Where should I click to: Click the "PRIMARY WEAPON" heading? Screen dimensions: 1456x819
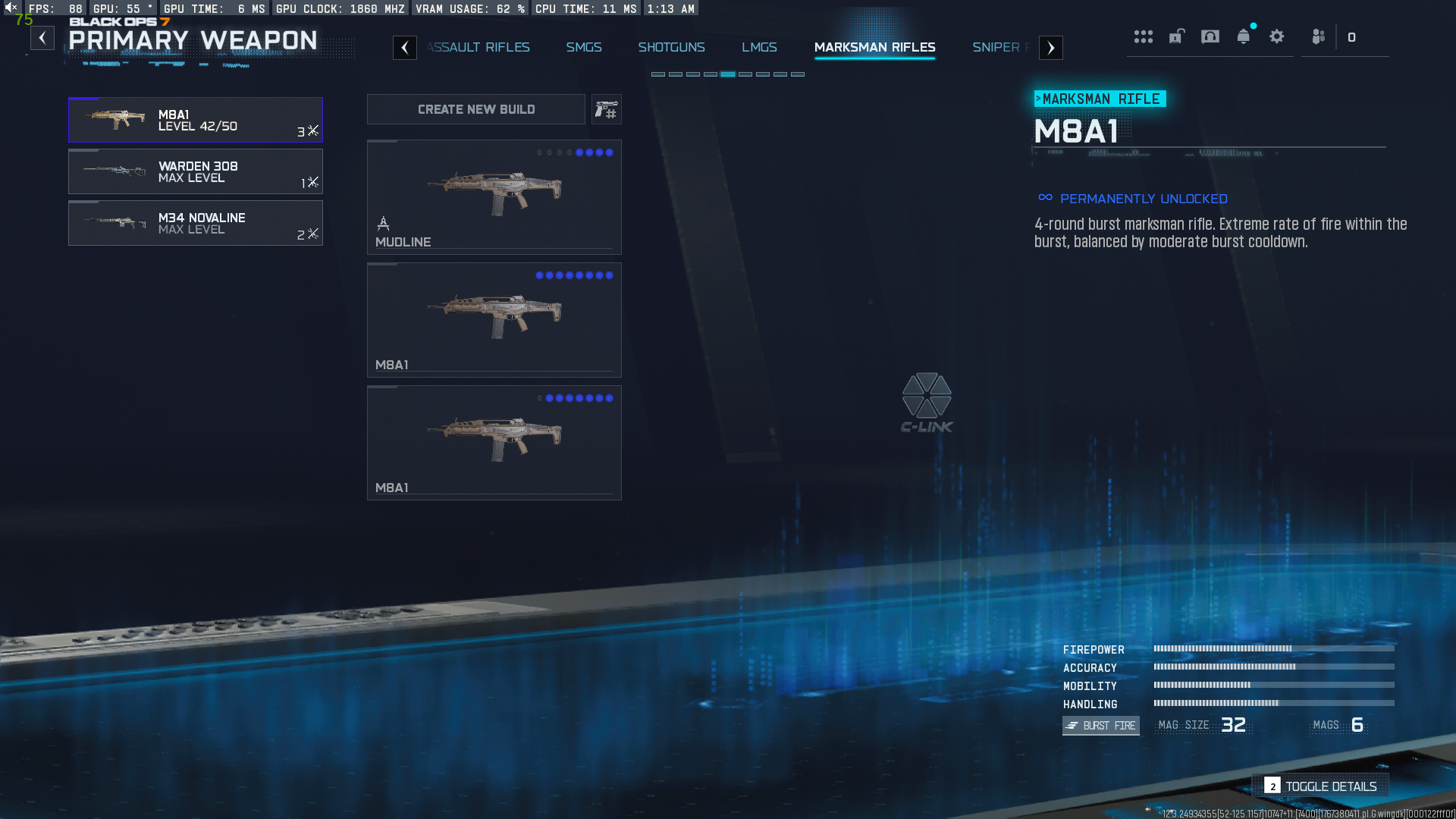point(193,40)
